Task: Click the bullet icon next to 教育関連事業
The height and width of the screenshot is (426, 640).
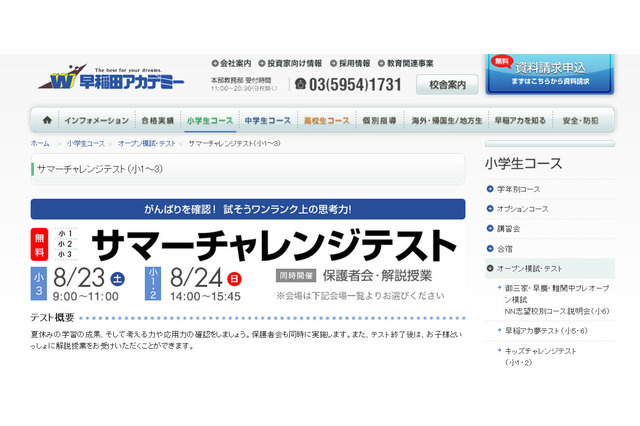Action: coord(381,63)
